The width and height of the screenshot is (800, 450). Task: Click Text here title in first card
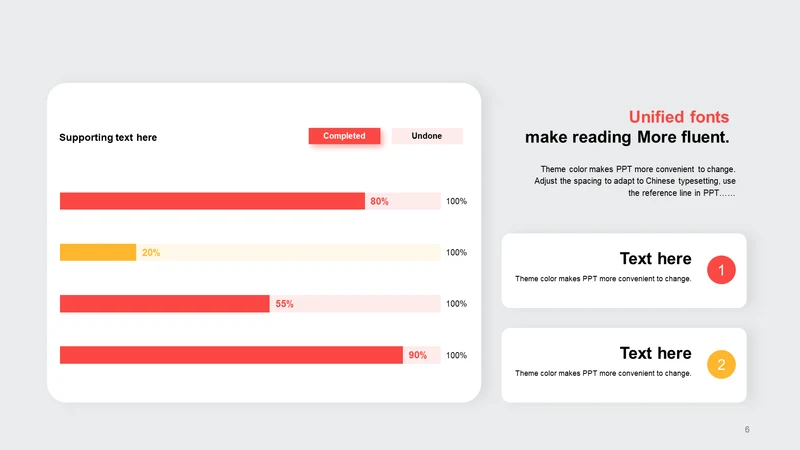click(x=656, y=259)
